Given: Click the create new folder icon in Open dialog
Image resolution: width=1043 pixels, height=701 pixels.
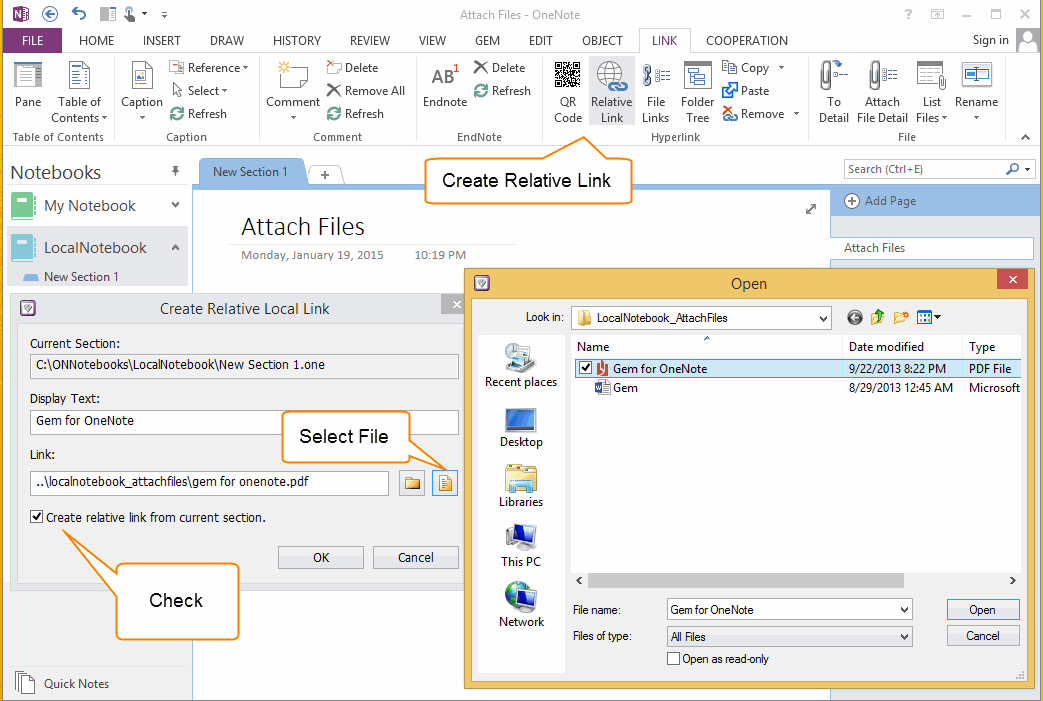Looking at the screenshot, I should 901,317.
